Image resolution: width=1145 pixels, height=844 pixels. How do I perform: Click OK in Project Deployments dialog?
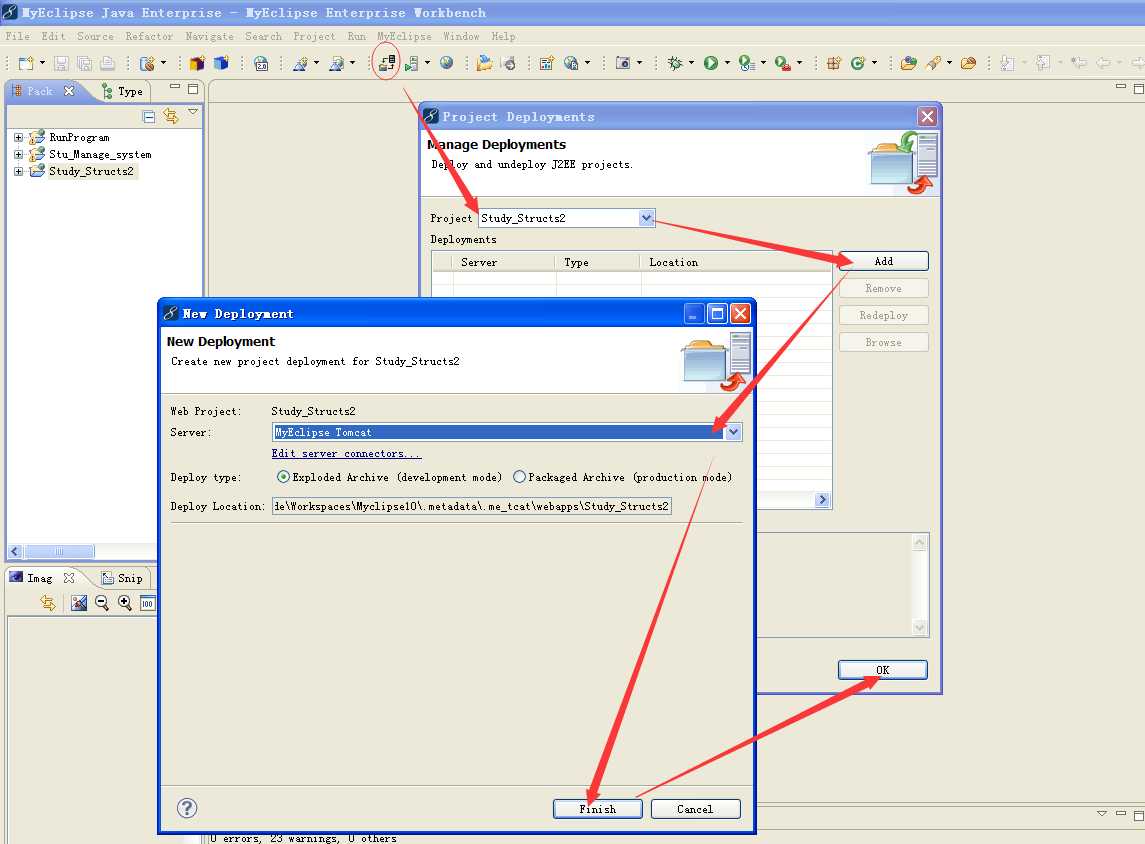point(883,670)
